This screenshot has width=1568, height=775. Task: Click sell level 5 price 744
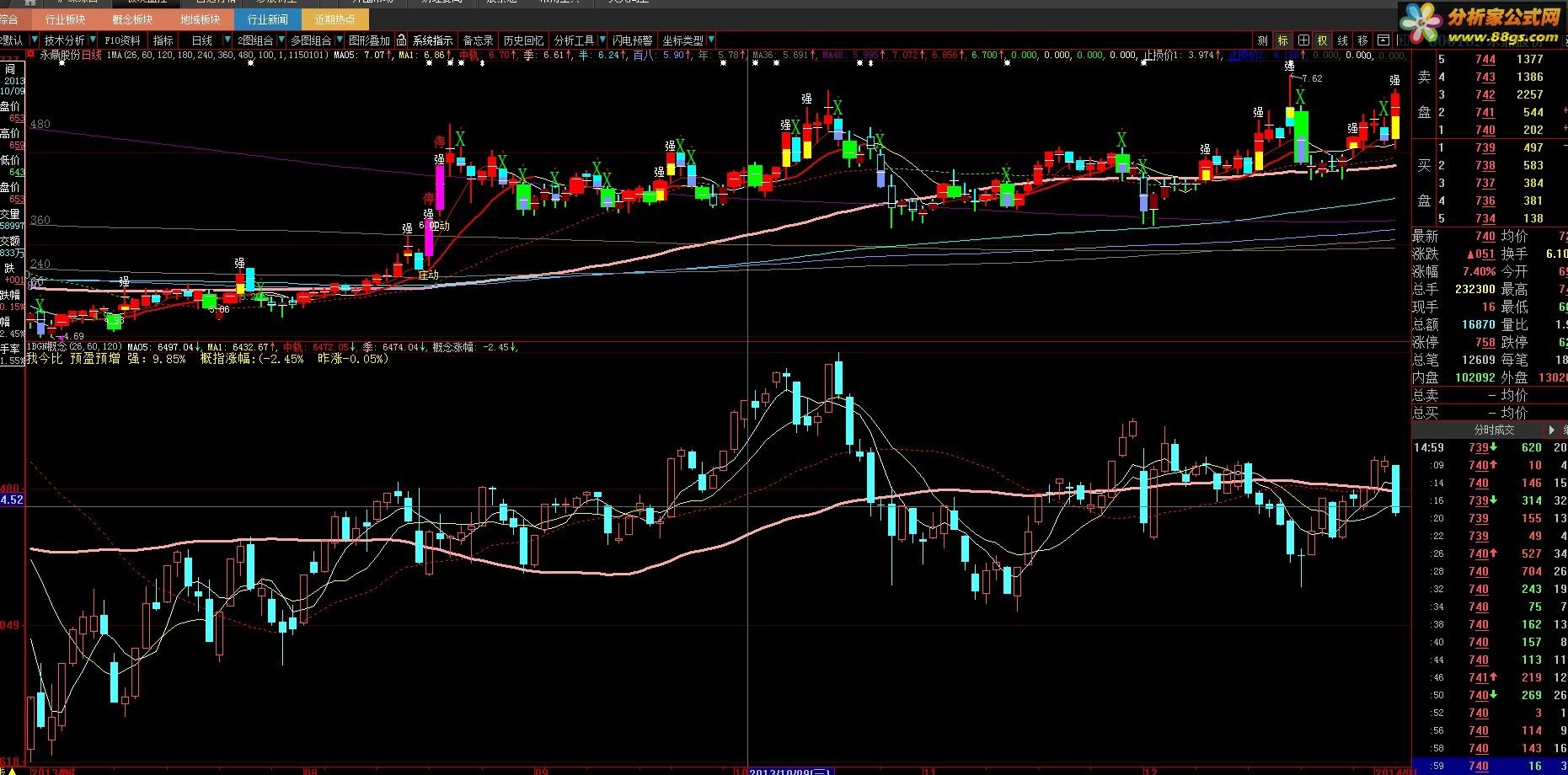(x=1485, y=59)
